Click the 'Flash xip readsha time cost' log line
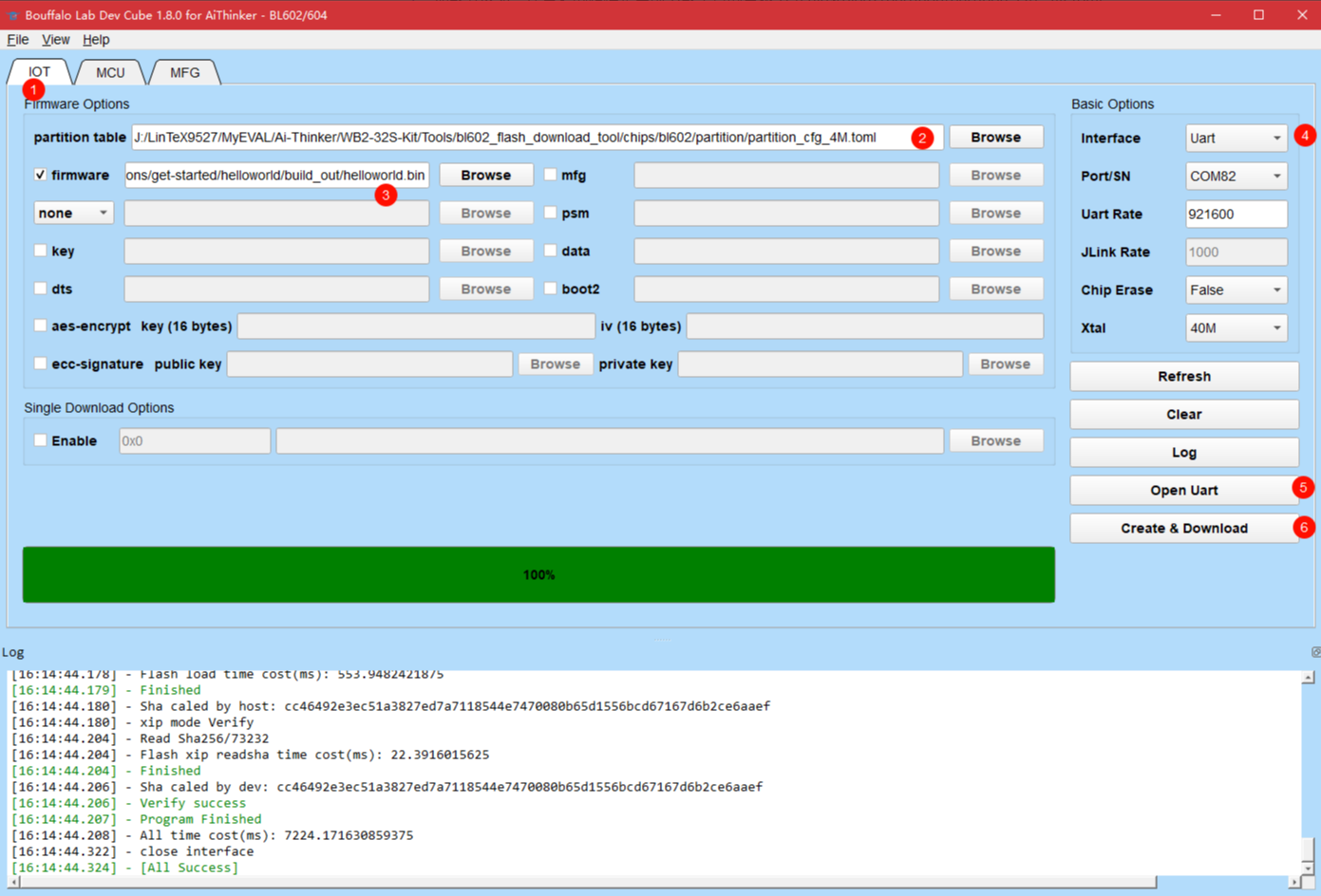Viewport: 1321px width, 896px height. [250, 755]
